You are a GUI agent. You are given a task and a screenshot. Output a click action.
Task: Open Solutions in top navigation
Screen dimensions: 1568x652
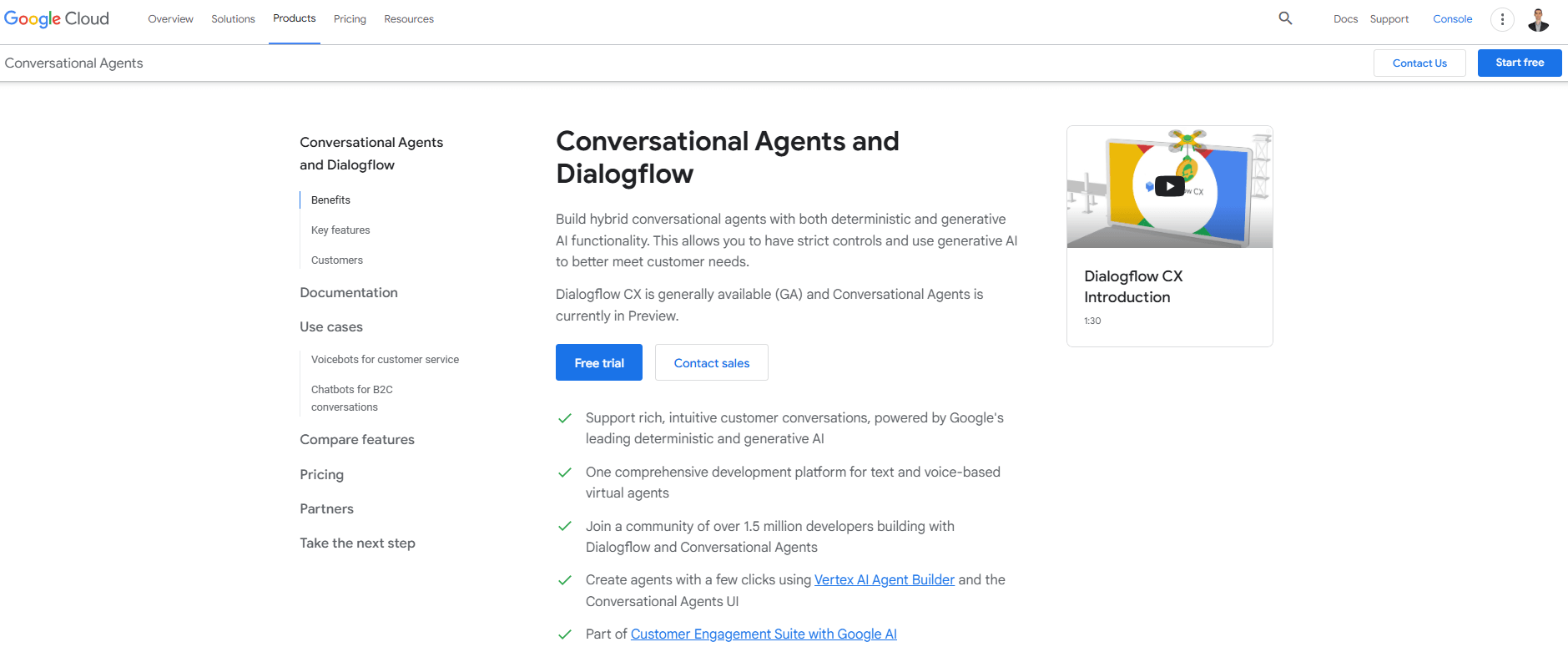(x=233, y=19)
